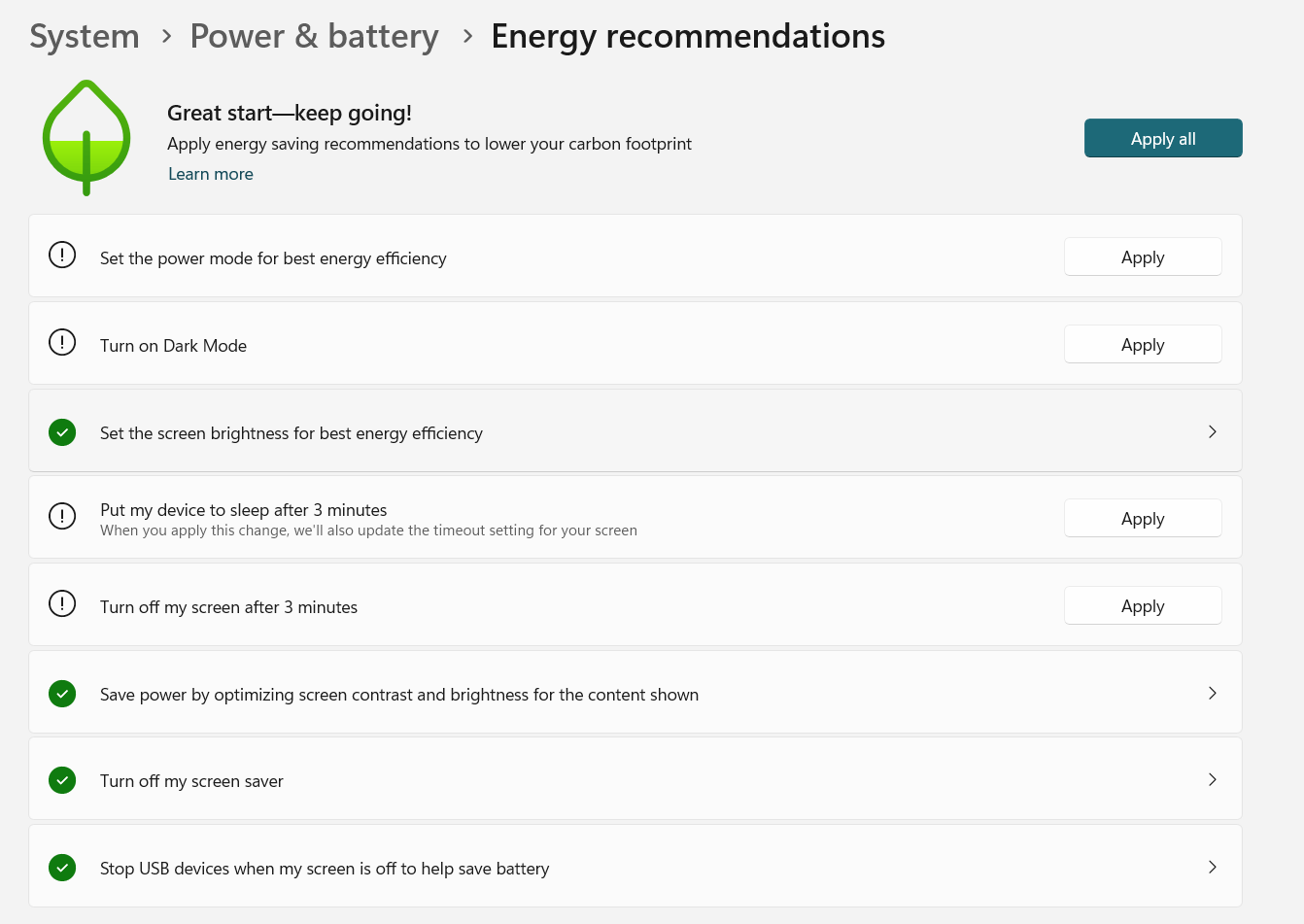Click the warning icon beside power mode recommendation
This screenshot has width=1304, height=924.
(x=62, y=256)
